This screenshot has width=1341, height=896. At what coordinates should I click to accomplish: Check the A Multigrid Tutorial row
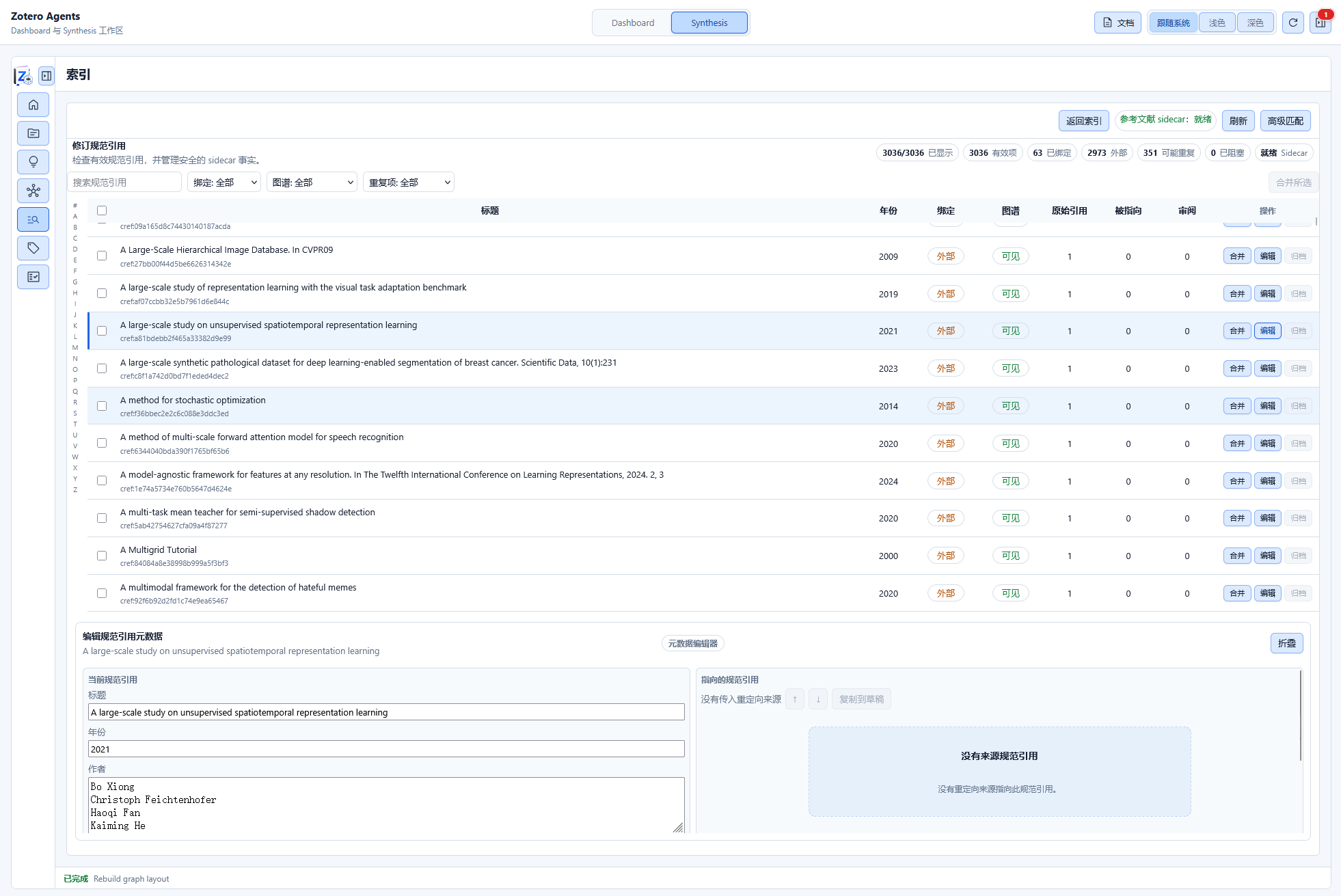(x=102, y=556)
